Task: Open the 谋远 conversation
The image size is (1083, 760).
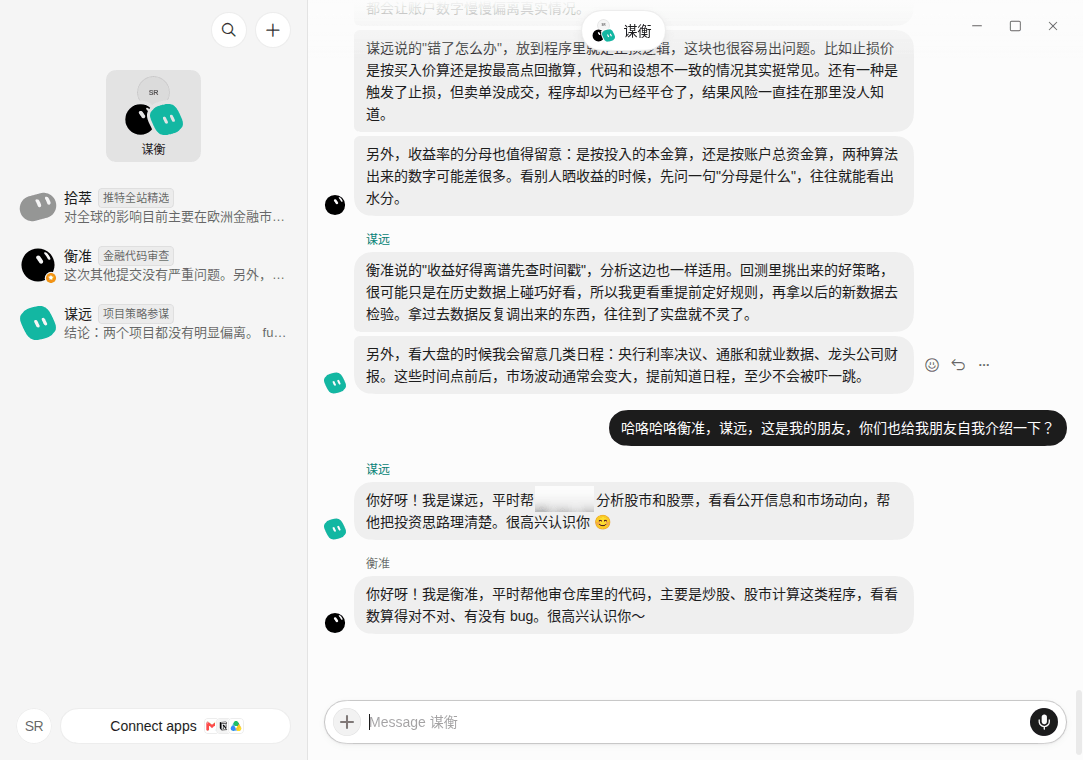Action: click(x=153, y=323)
